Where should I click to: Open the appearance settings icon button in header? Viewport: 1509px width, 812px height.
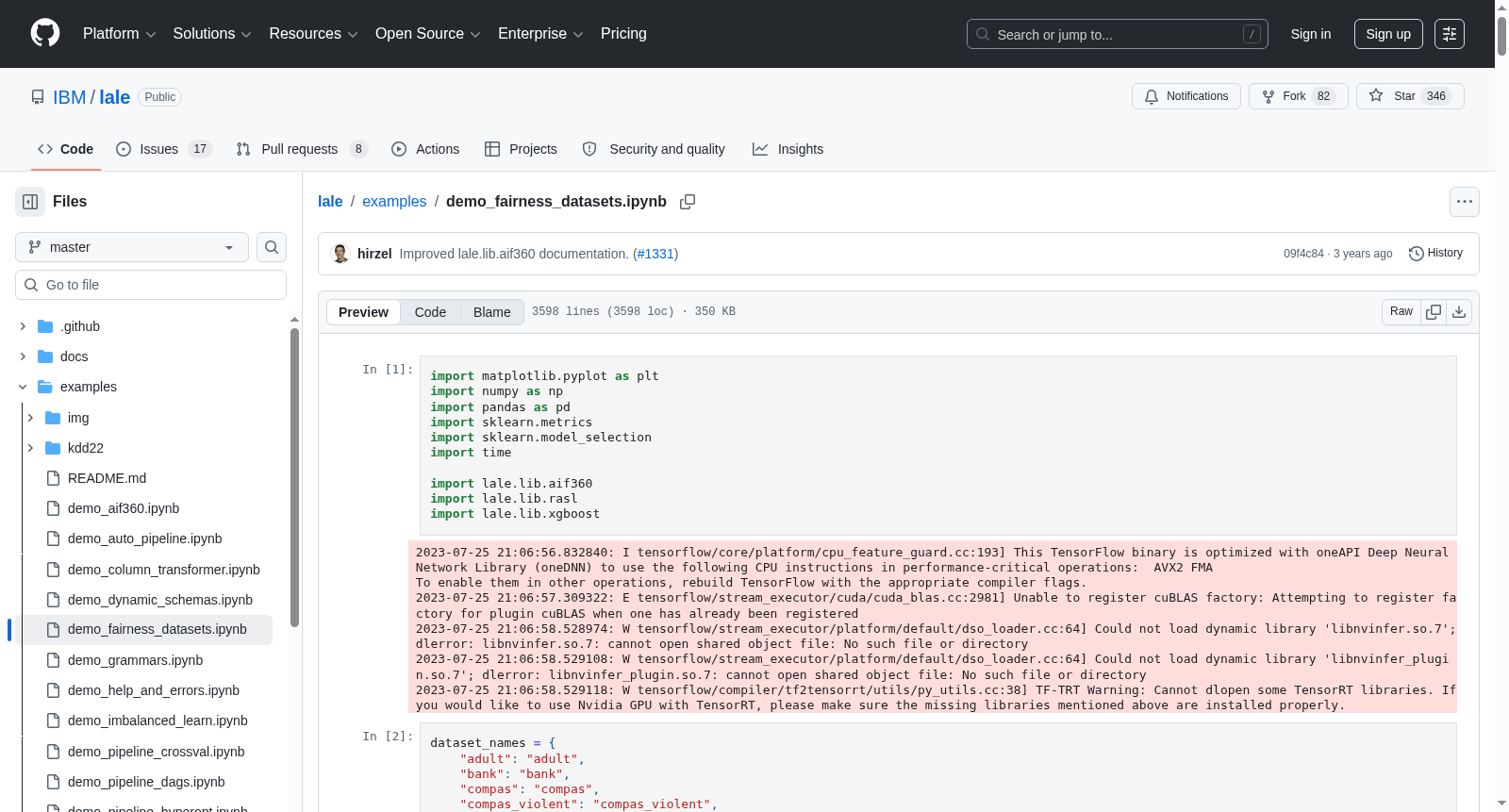pyautogui.click(x=1450, y=34)
